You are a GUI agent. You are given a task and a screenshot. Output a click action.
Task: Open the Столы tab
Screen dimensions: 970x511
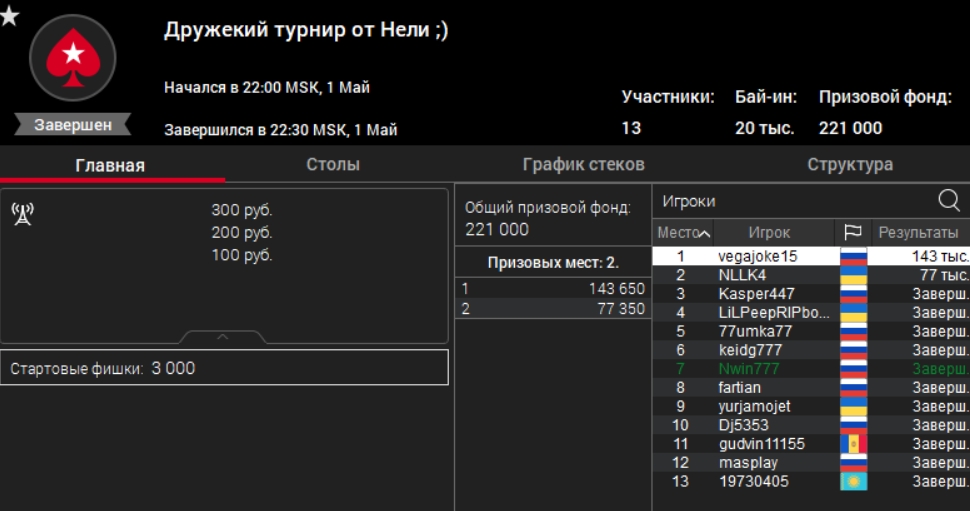(x=333, y=165)
